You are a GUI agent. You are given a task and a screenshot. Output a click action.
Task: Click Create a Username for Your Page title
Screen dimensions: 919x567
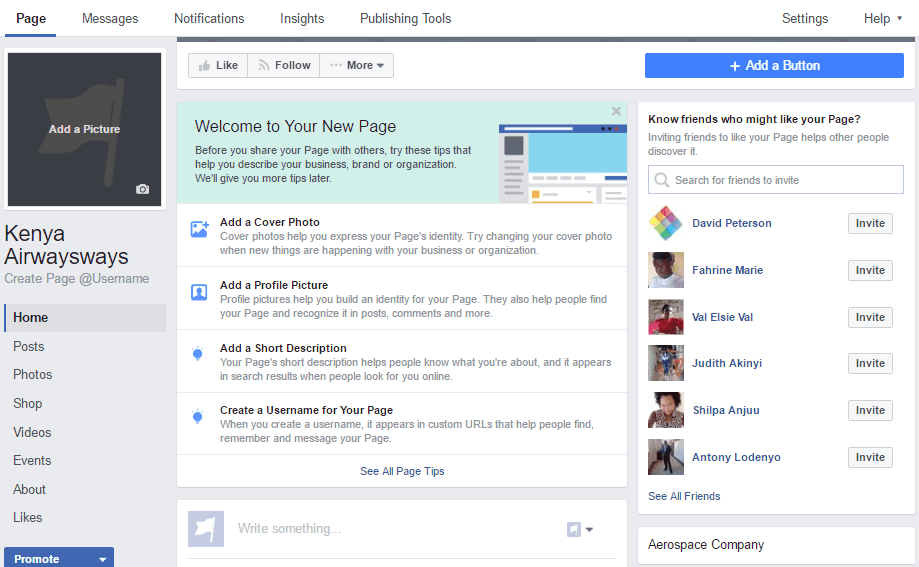coord(307,410)
